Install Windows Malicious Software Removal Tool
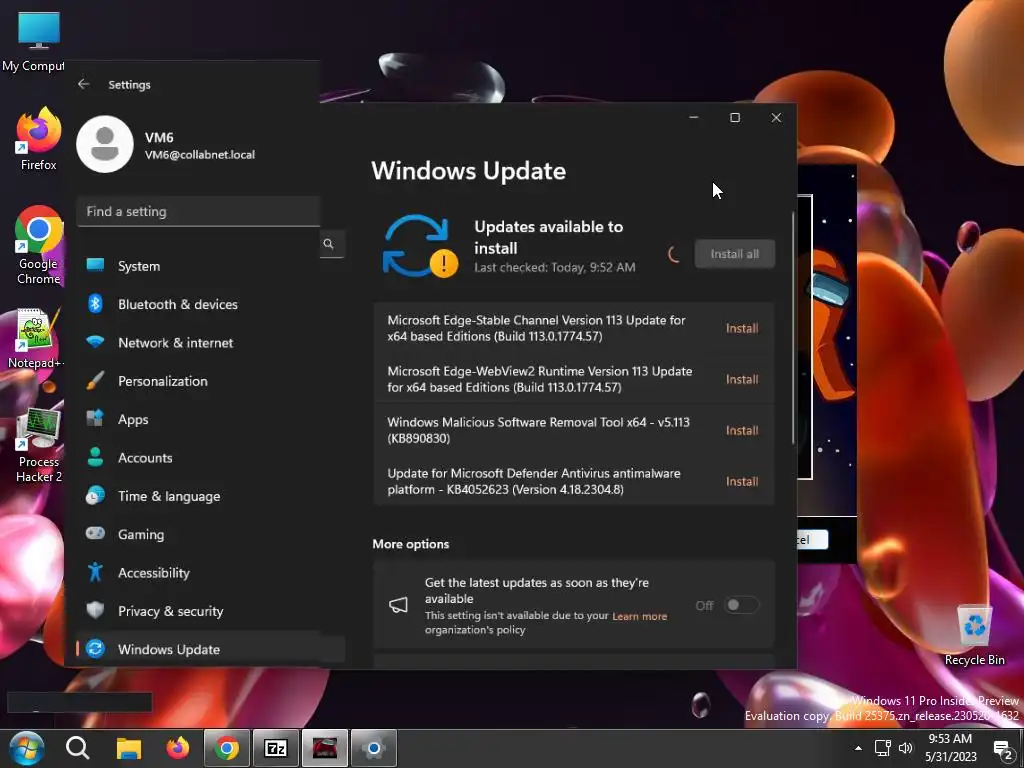The image size is (1024, 768). 742,430
